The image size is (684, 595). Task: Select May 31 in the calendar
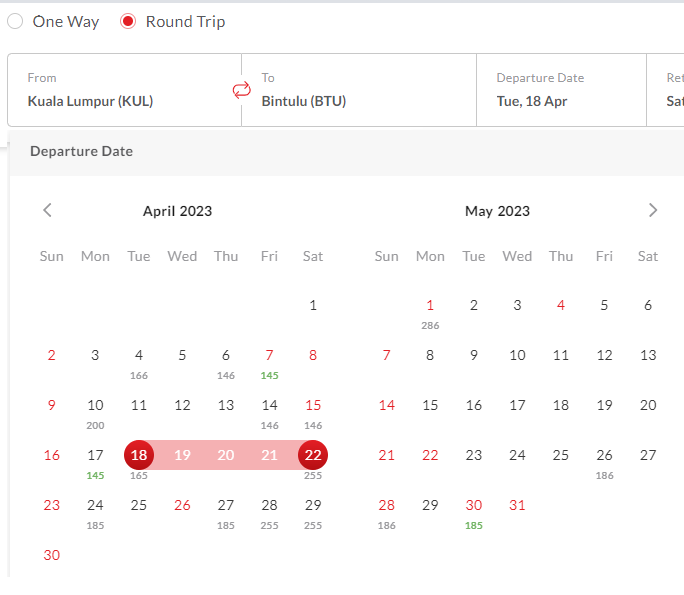point(517,505)
